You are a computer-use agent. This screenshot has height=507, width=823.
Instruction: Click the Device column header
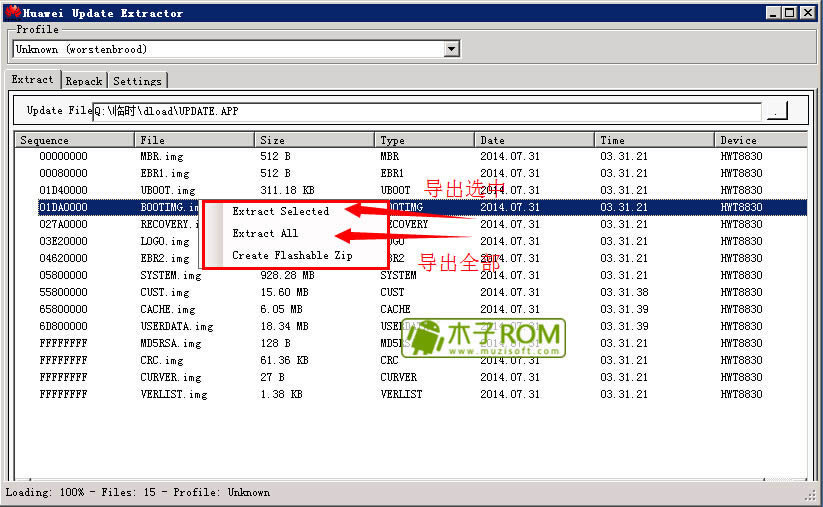coord(760,140)
